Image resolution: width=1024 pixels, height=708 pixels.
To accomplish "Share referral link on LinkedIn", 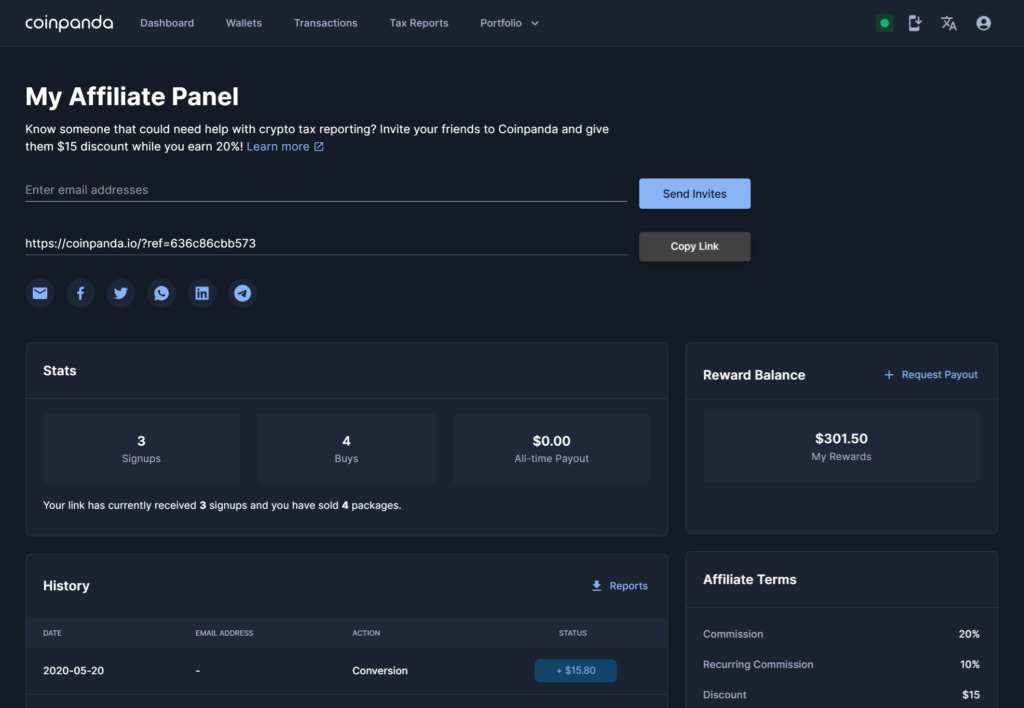I will tap(202, 293).
